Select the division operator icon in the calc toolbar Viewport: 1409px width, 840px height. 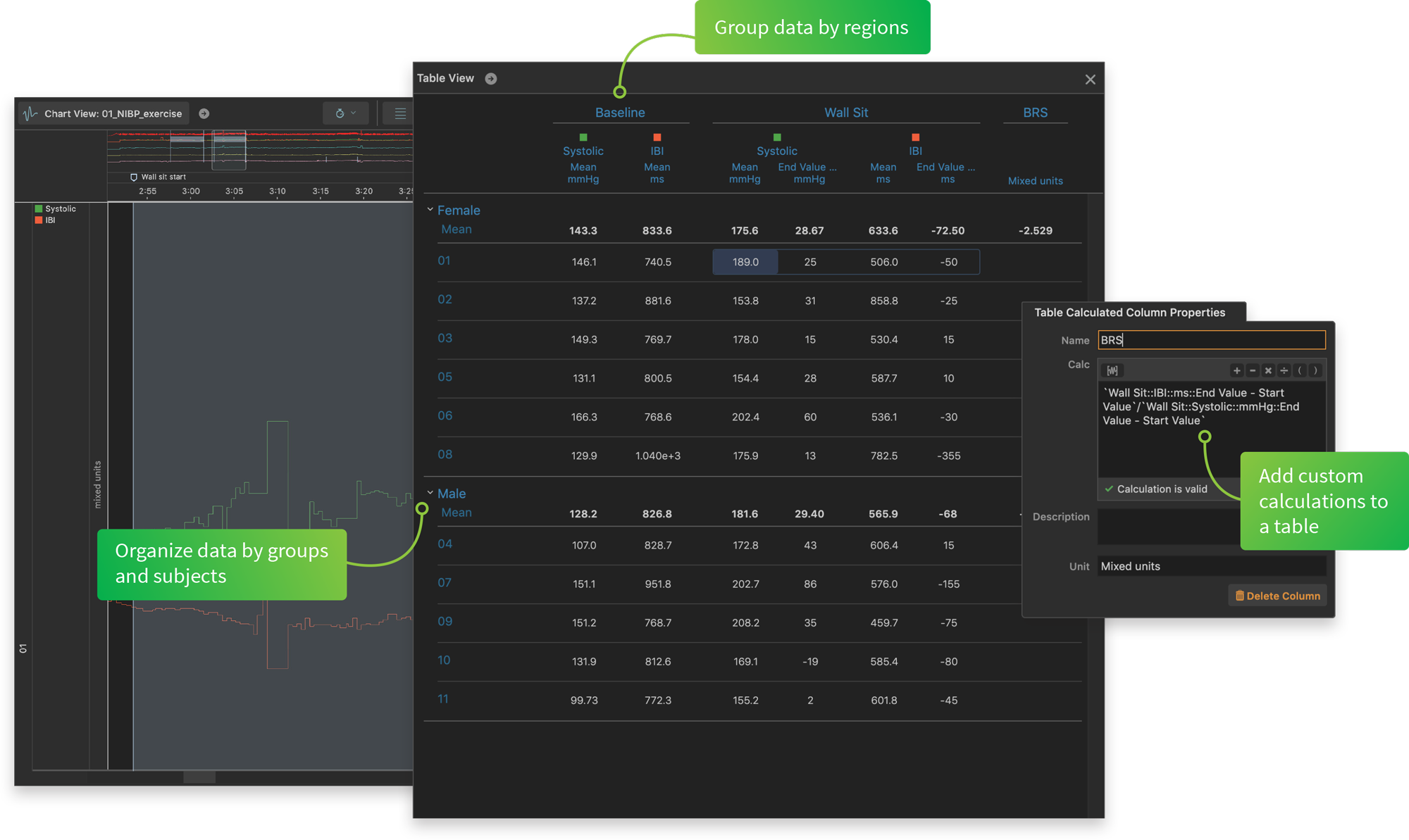[1285, 371]
